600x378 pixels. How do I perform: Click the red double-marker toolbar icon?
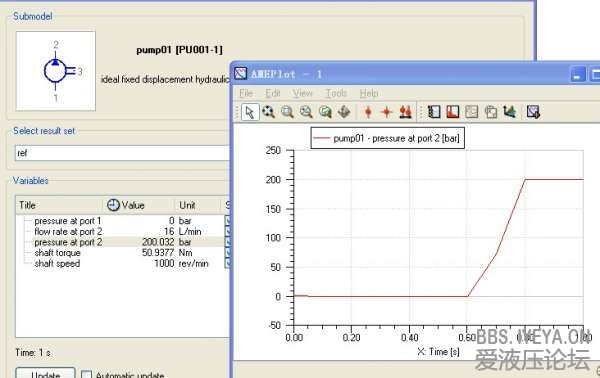pyautogui.click(x=405, y=112)
